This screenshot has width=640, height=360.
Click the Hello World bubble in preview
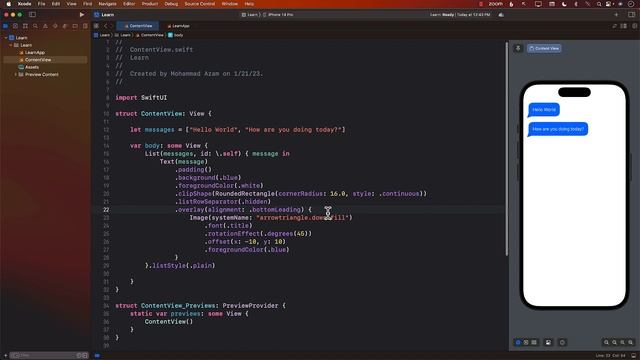click(x=544, y=110)
